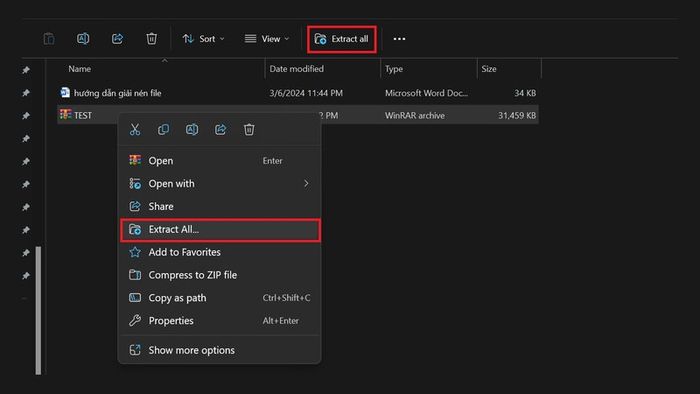The height and width of the screenshot is (394, 700).
Task: Open the See more ellipsis menu
Action: 399,39
